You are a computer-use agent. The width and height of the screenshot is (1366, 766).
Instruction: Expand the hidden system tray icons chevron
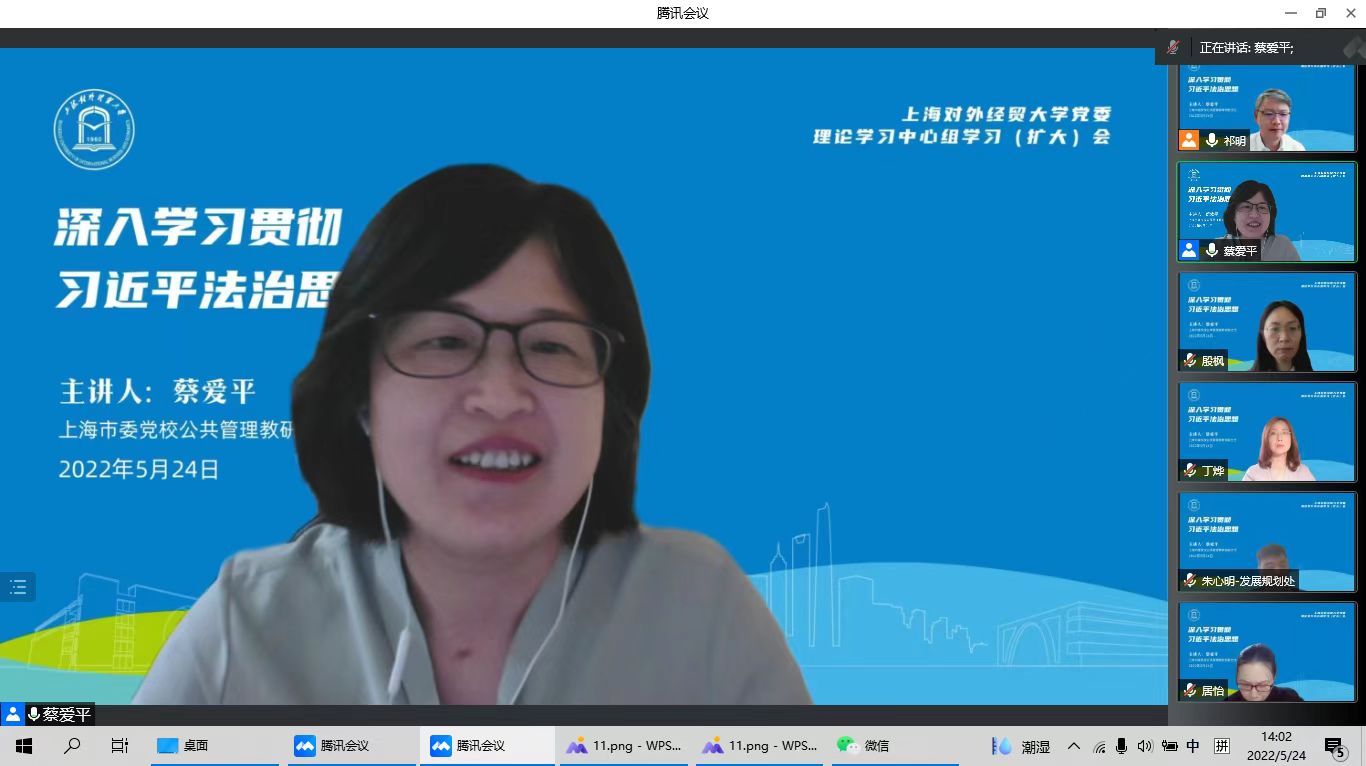(1074, 746)
